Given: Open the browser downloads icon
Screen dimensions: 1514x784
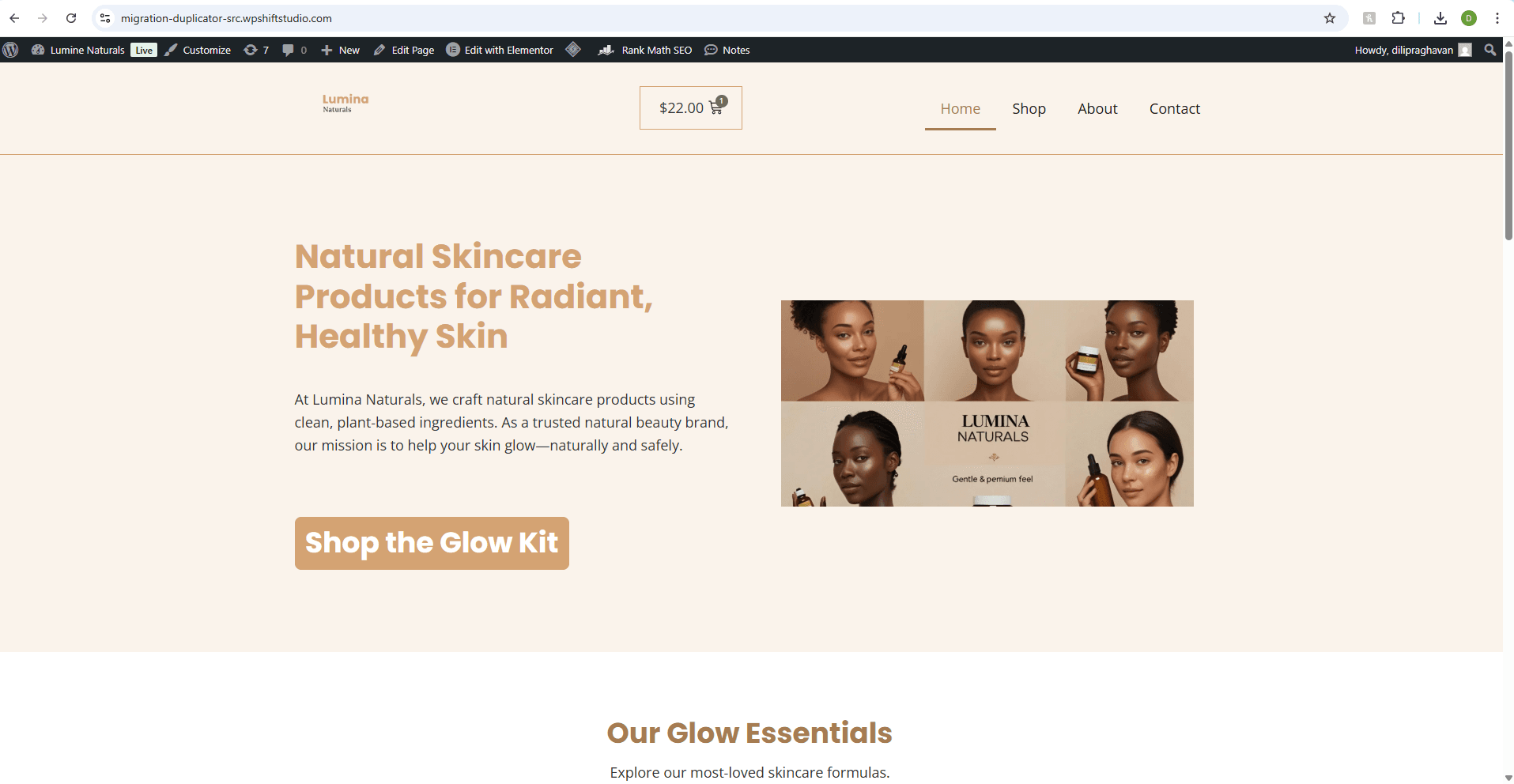Looking at the screenshot, I should 1440,18.
